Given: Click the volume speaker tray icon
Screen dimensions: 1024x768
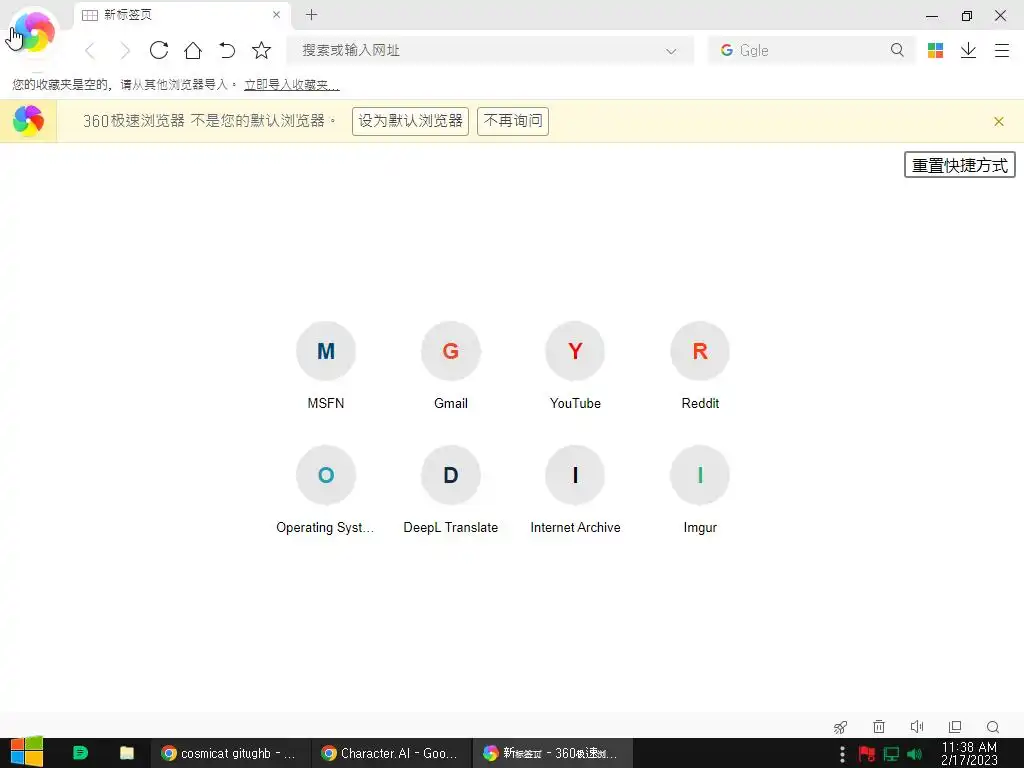Looking at the screenshot, I should pos(914,754).
